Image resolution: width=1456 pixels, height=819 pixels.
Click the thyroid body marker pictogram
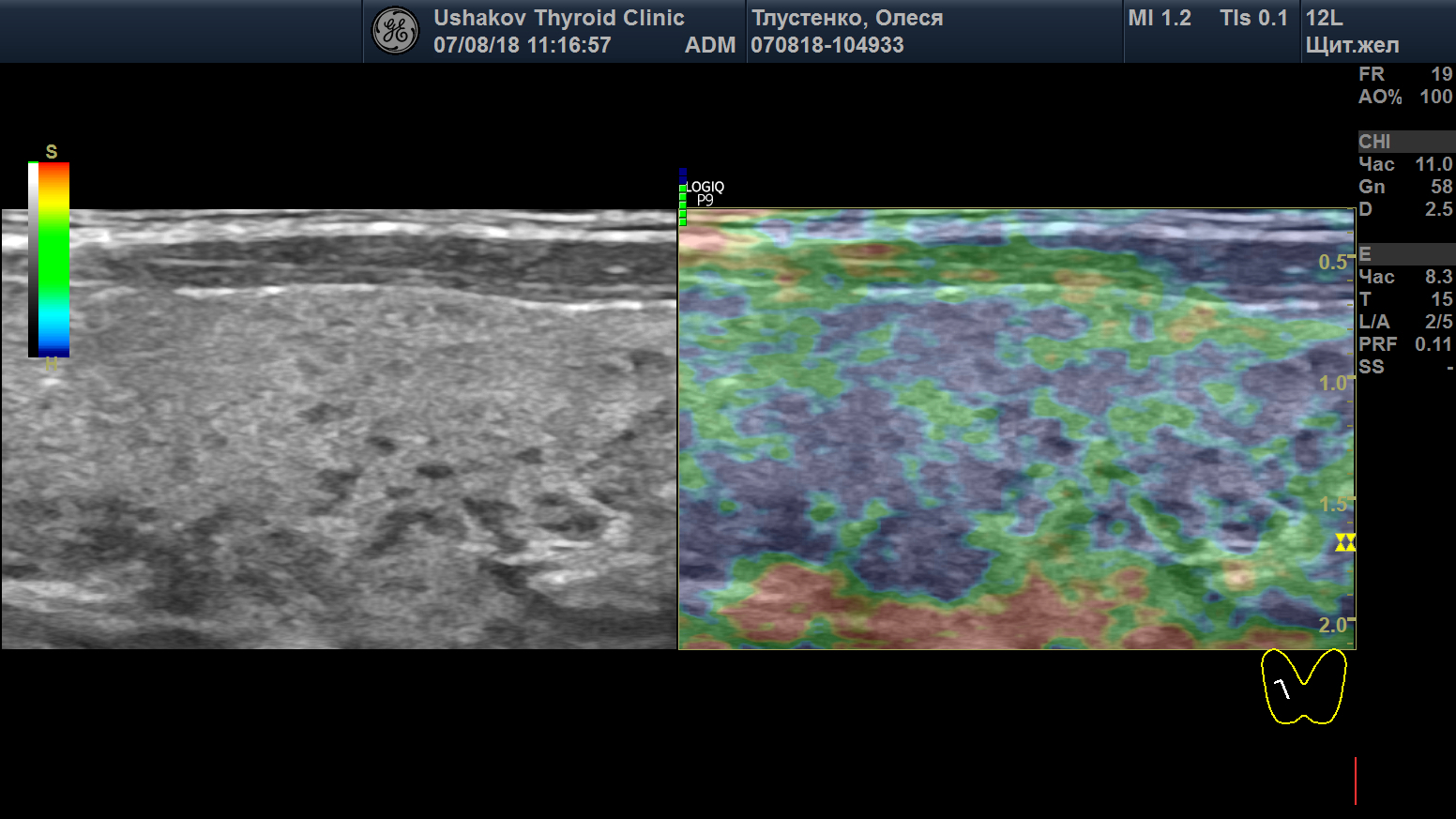click(1304, 687)
